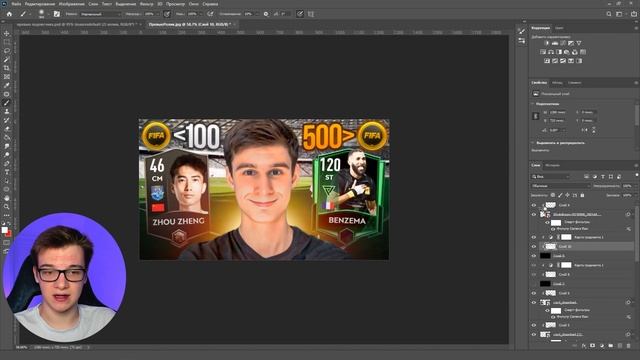Toggle visibility of the upper smart object layer
This screenshot has height=360, width=640.
click(533, 214)
